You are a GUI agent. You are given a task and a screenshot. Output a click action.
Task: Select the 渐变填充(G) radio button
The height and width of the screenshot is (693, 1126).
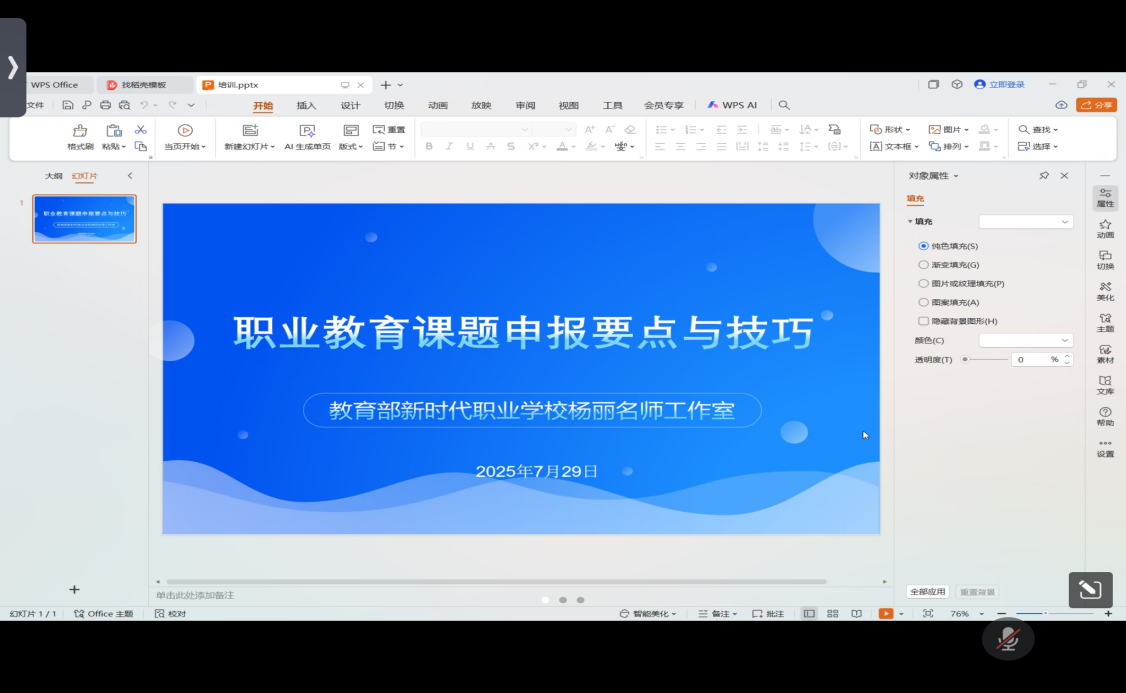(x=925, y=264)
